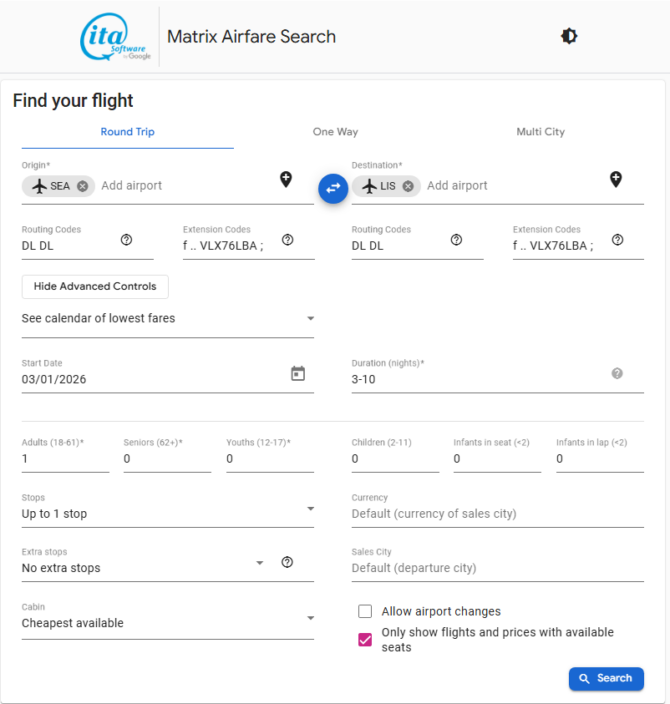Enable the Allow airport changes checkbox
Viewport: 670px width, 704px height.
[x=365, y=611]
